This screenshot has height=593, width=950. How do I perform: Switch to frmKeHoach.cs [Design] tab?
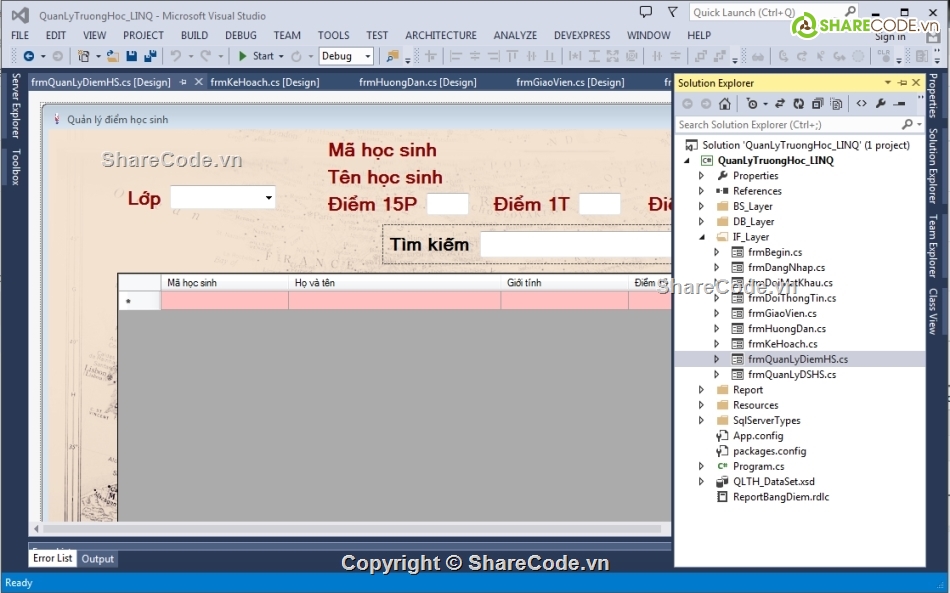[x=265, y=82]
